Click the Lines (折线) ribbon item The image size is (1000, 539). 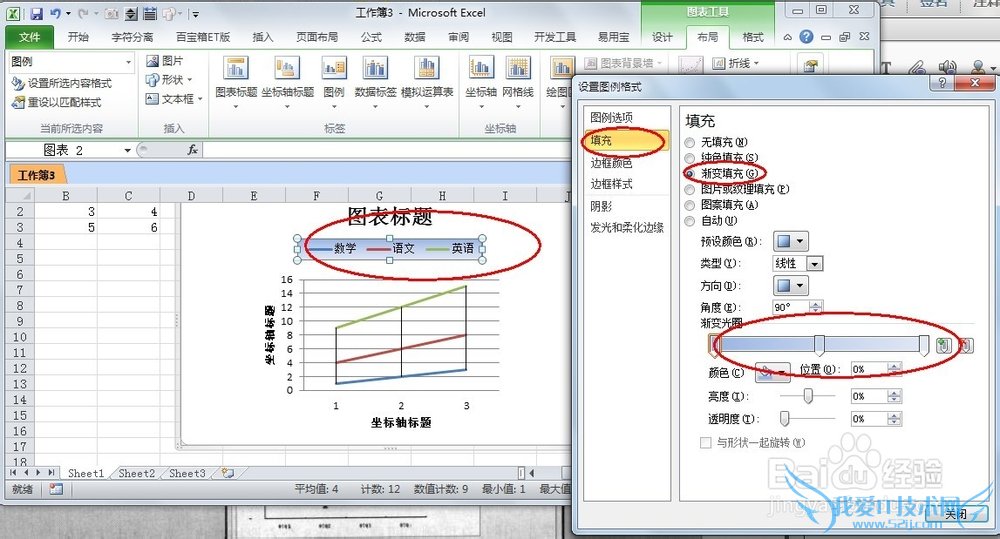click(735, 63)
